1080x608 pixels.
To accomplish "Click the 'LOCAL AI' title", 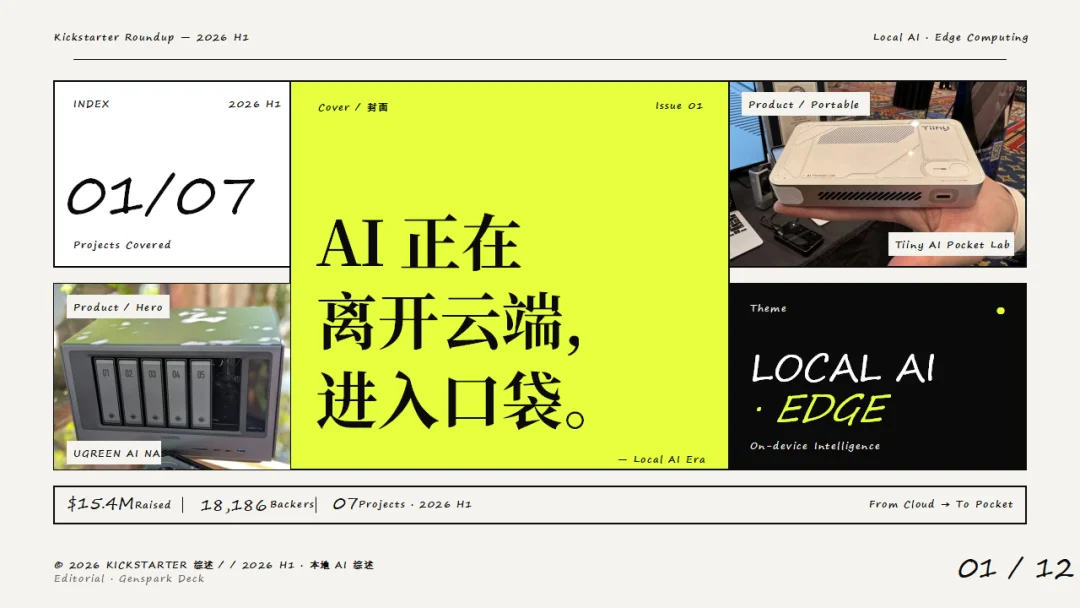I will (x=843, y=368).
